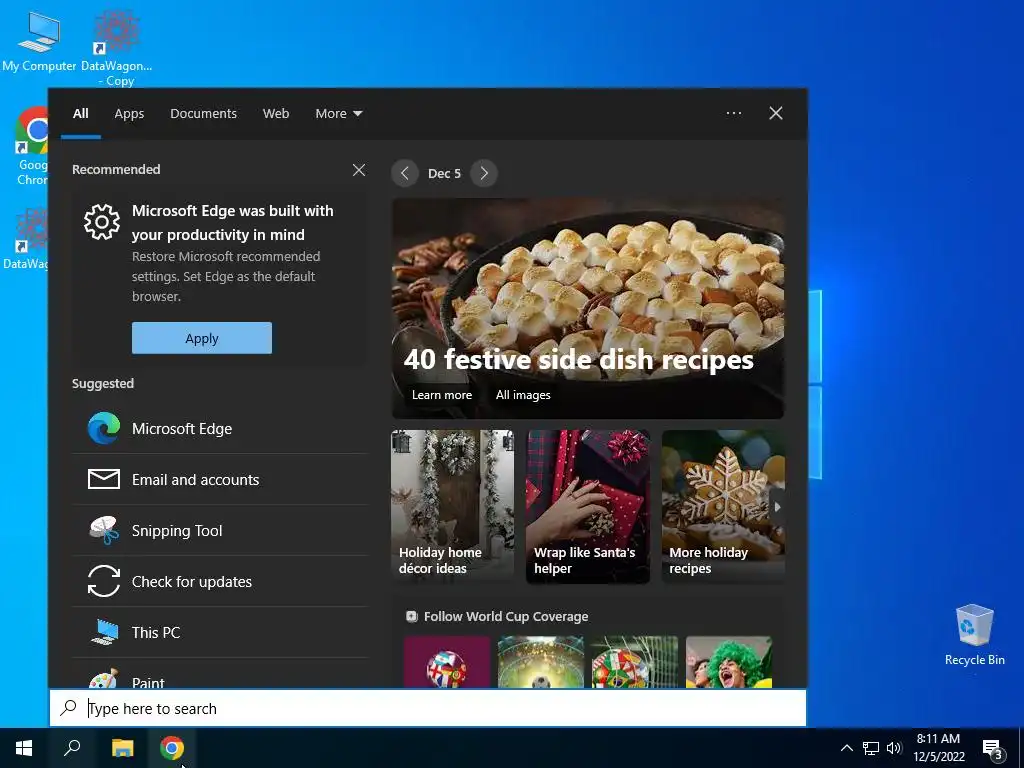This screenshot has width=1024, height=768.
Task: Click Learn more link on featured image
Action: 441,394
